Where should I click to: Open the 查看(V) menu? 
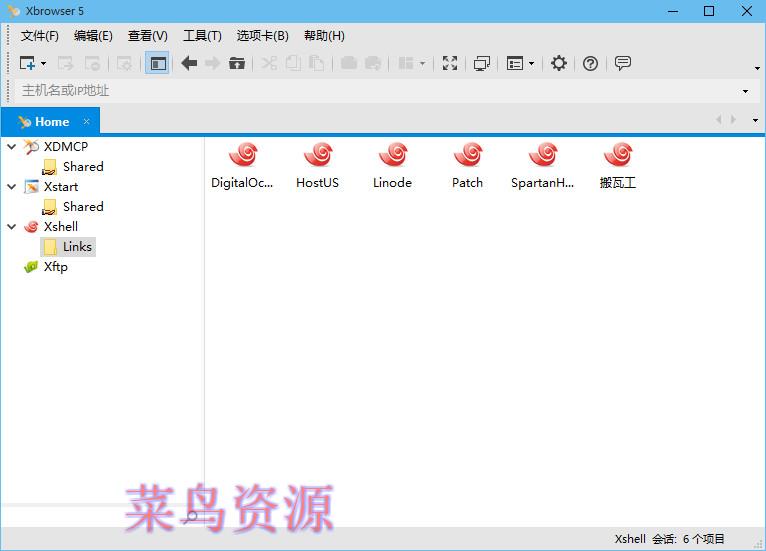pyautogui.click(x=148, y=36)
